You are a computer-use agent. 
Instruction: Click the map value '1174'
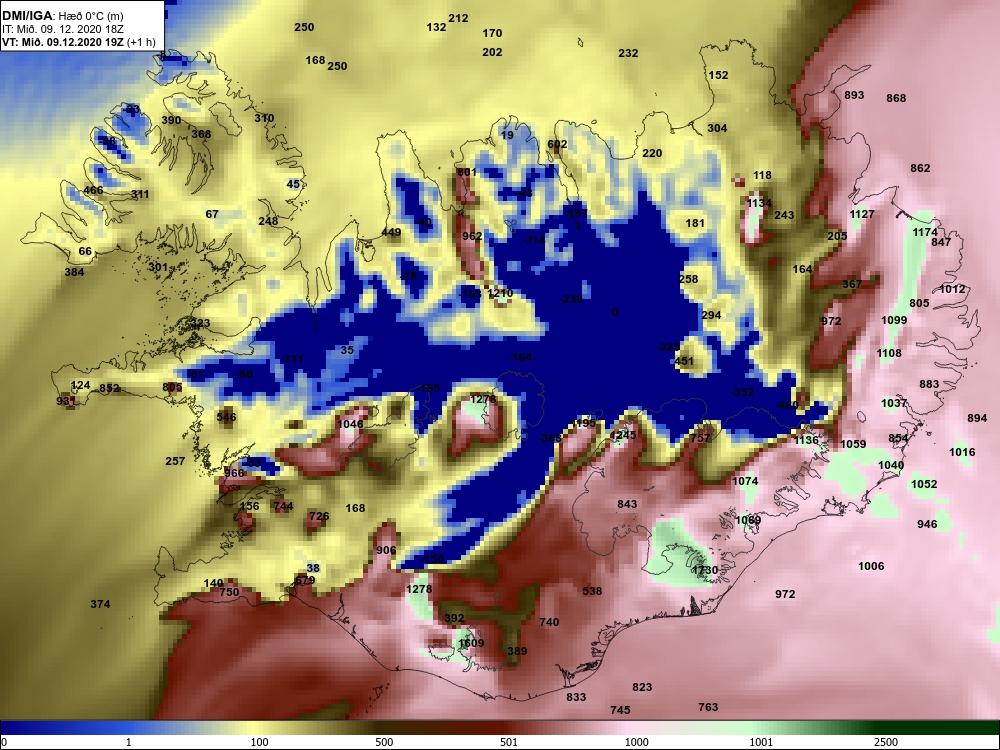click(x=925, y=232)
